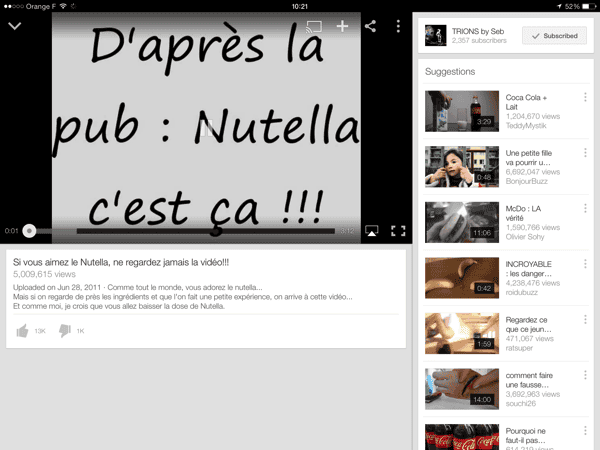Minimize the video player with the down chevron
Viewport: 600px width, 450px height.
point(15,26)
